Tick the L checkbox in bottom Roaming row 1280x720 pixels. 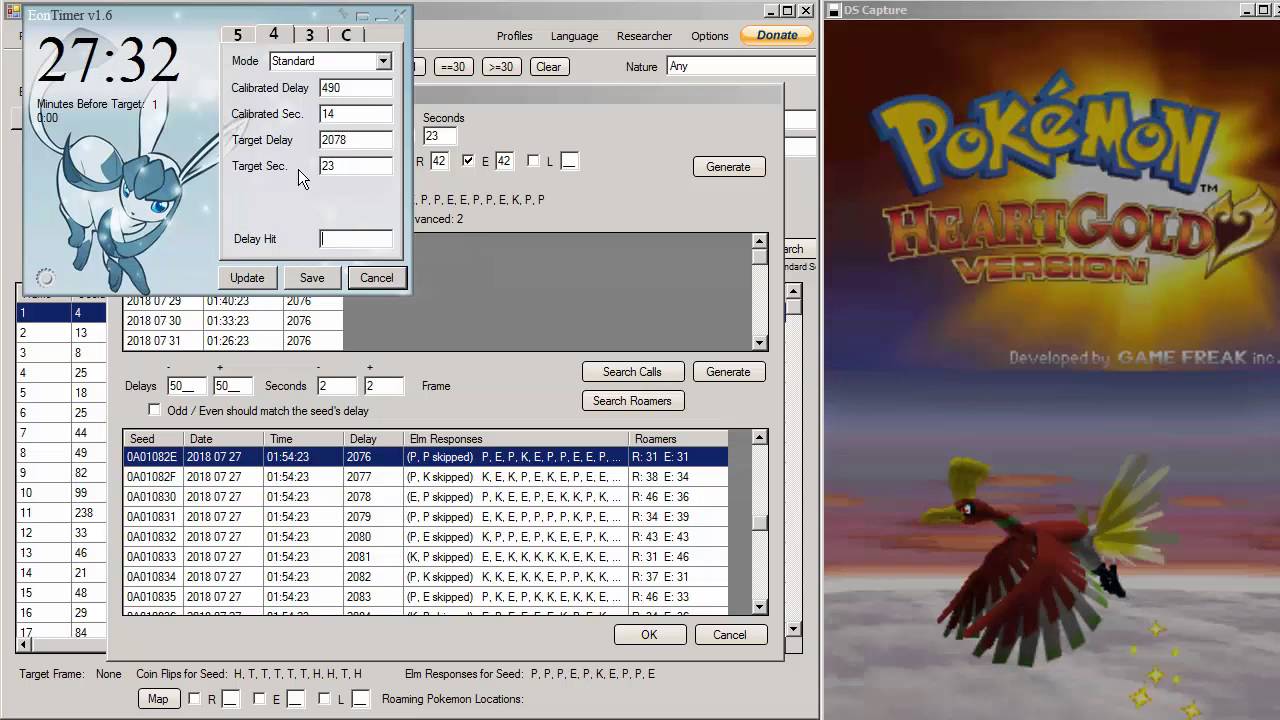pos(324,699)
